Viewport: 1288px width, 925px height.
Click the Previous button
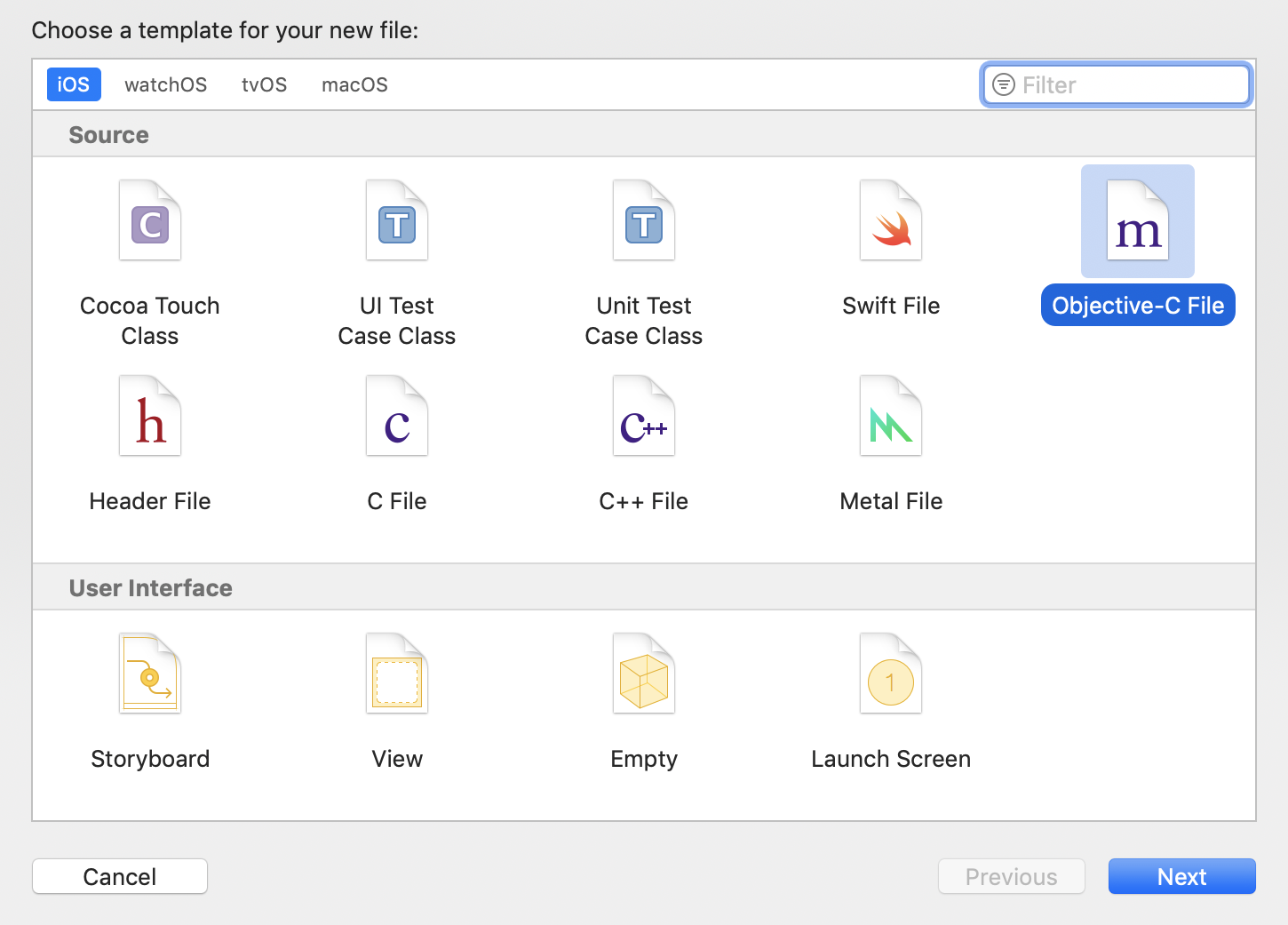1012,876
